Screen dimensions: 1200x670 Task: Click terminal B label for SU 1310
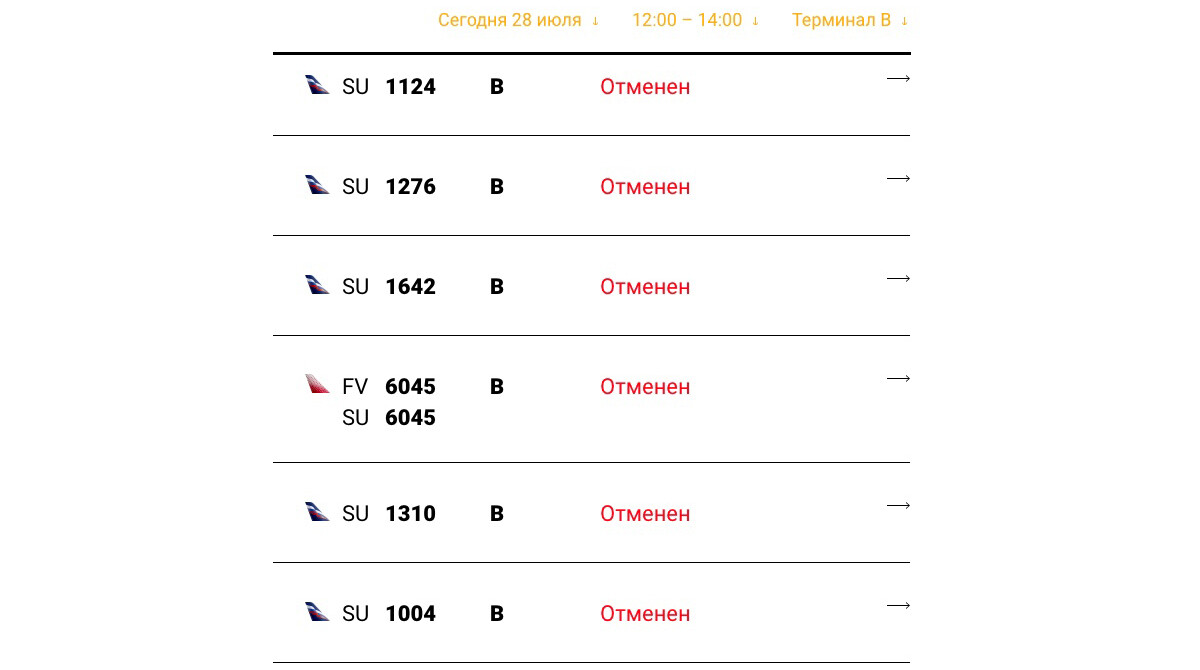497,514
